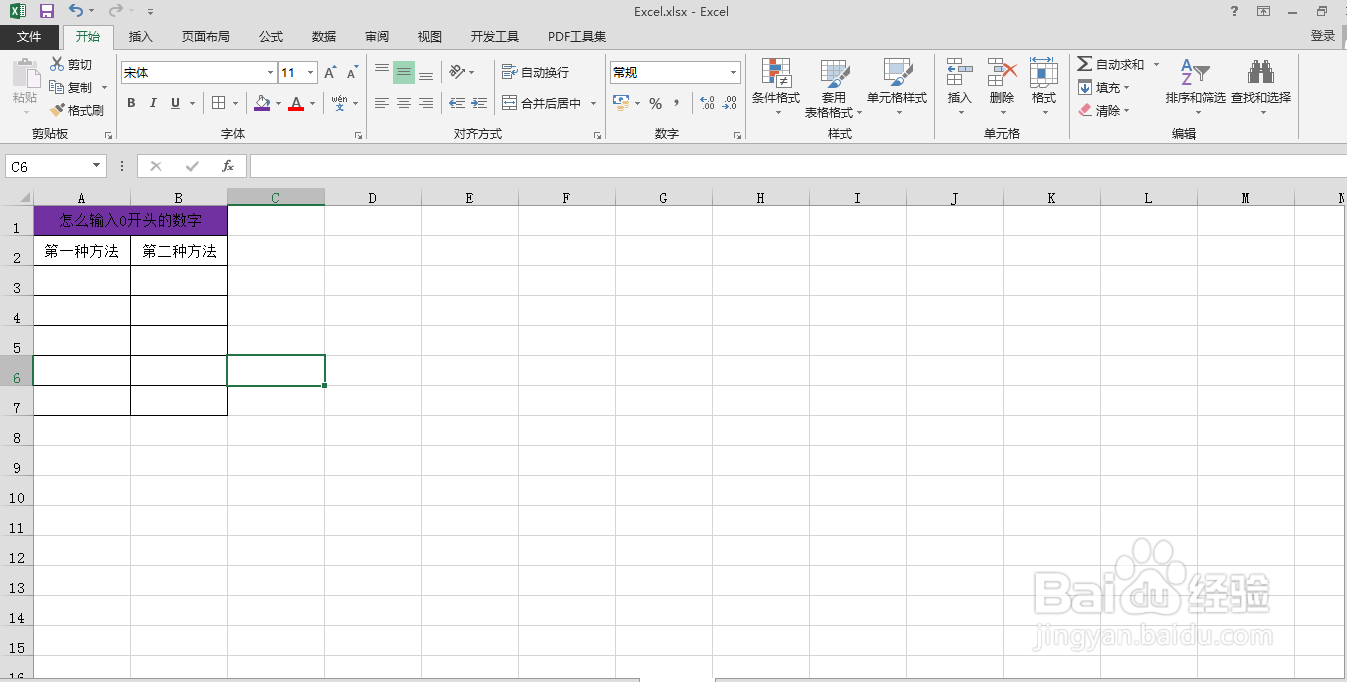This screenshot has width=1347, height=682.
Task: Switch to Developer (开发工具) tab
Action: pos(495,37)
